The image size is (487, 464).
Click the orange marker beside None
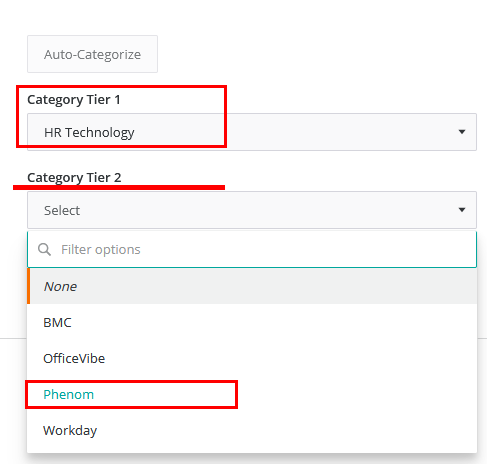[x=29, y=286]
